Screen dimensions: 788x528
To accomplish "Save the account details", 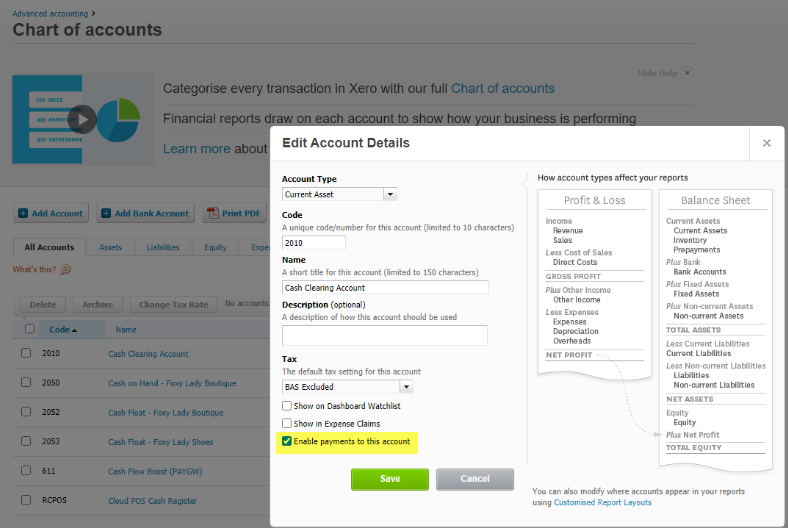I will pyautogui.click(x=390, y=479).
